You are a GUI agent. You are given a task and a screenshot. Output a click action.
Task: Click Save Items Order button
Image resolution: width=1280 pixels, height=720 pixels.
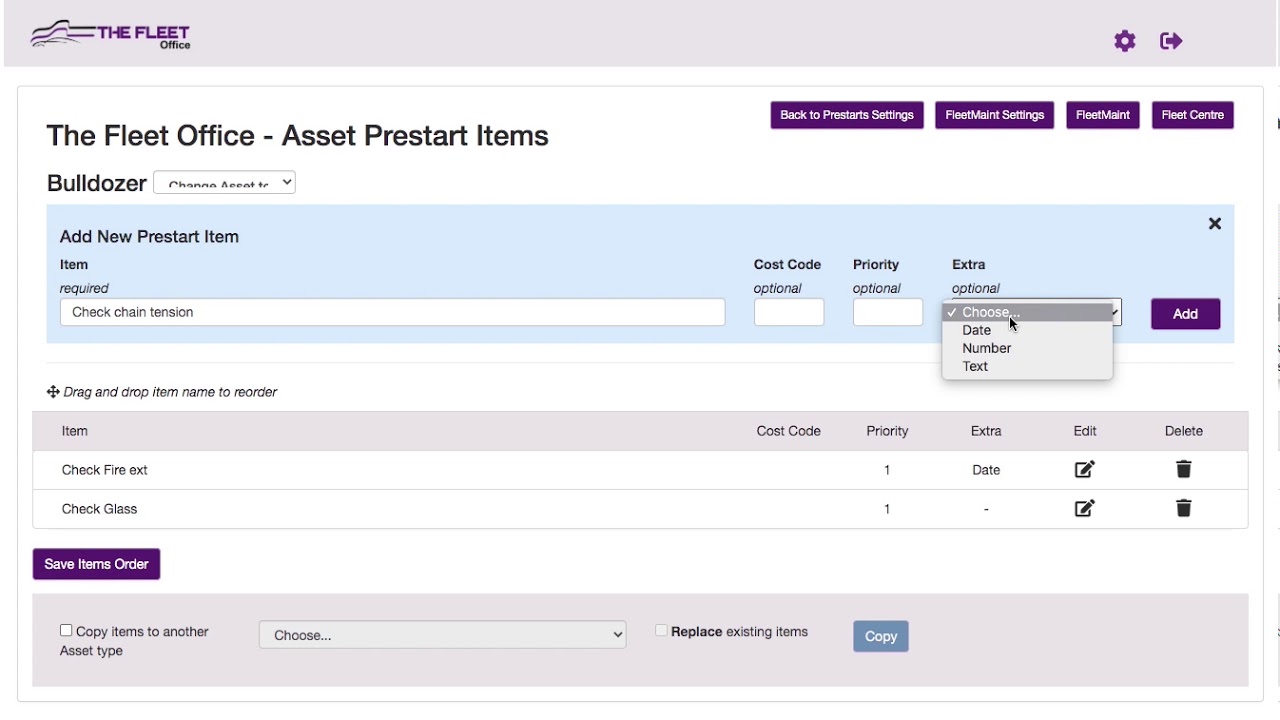pyautogui.click(x=96, y=564)
